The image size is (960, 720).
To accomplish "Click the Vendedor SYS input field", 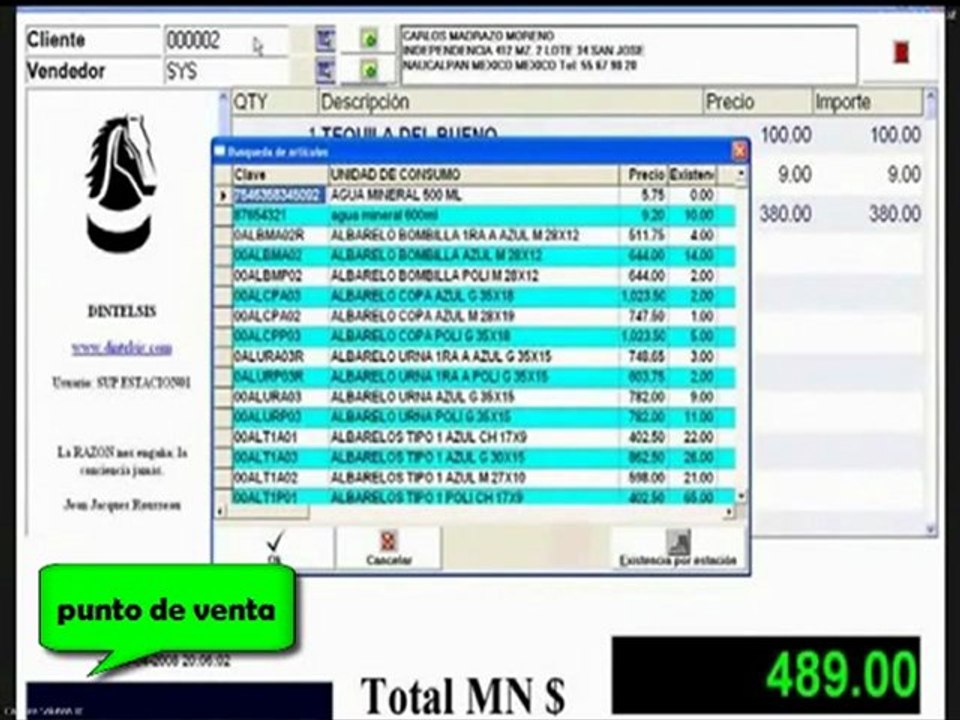I will click(226, 71).
